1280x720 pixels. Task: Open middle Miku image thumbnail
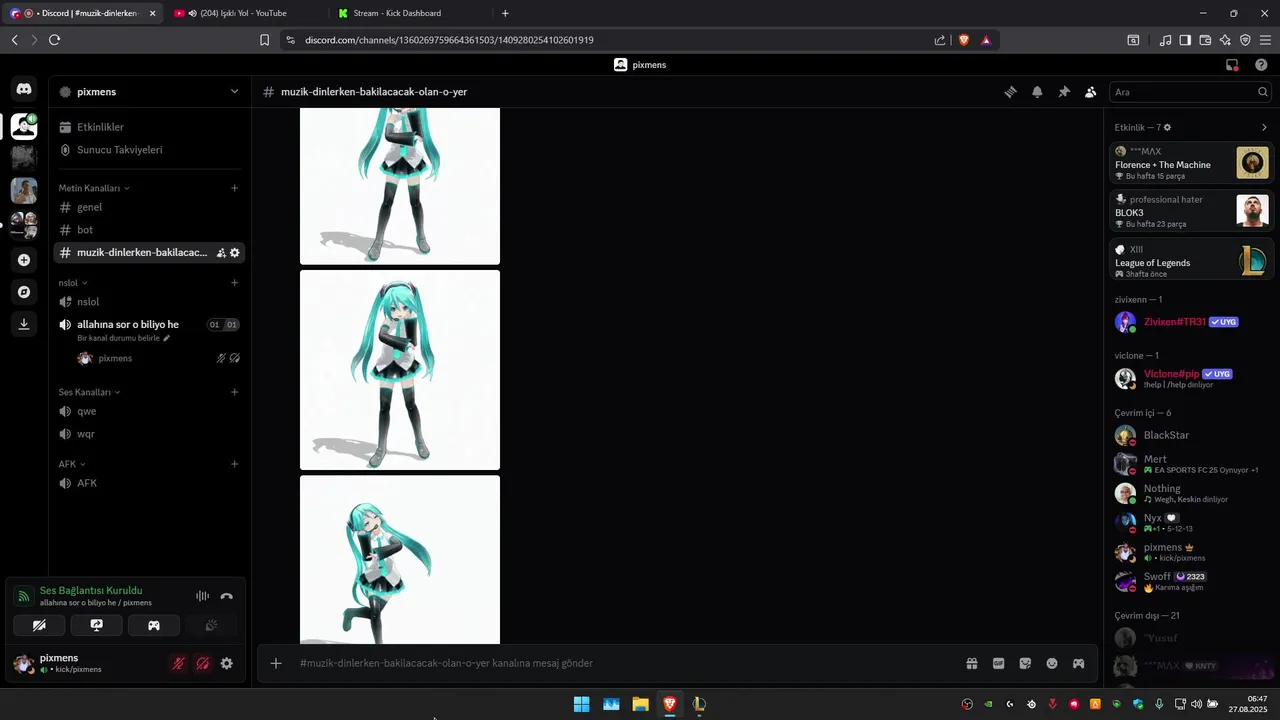[x=400, y=370]
